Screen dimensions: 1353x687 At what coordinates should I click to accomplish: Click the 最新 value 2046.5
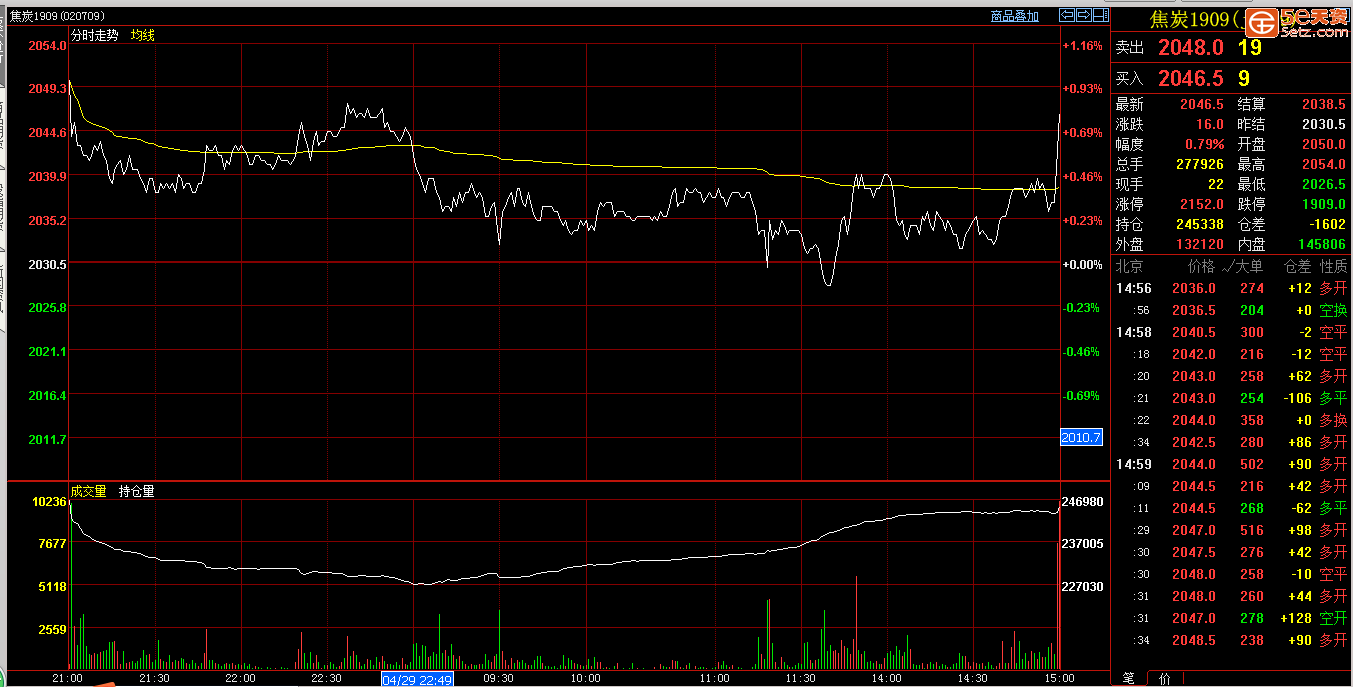pos(1202,104)
